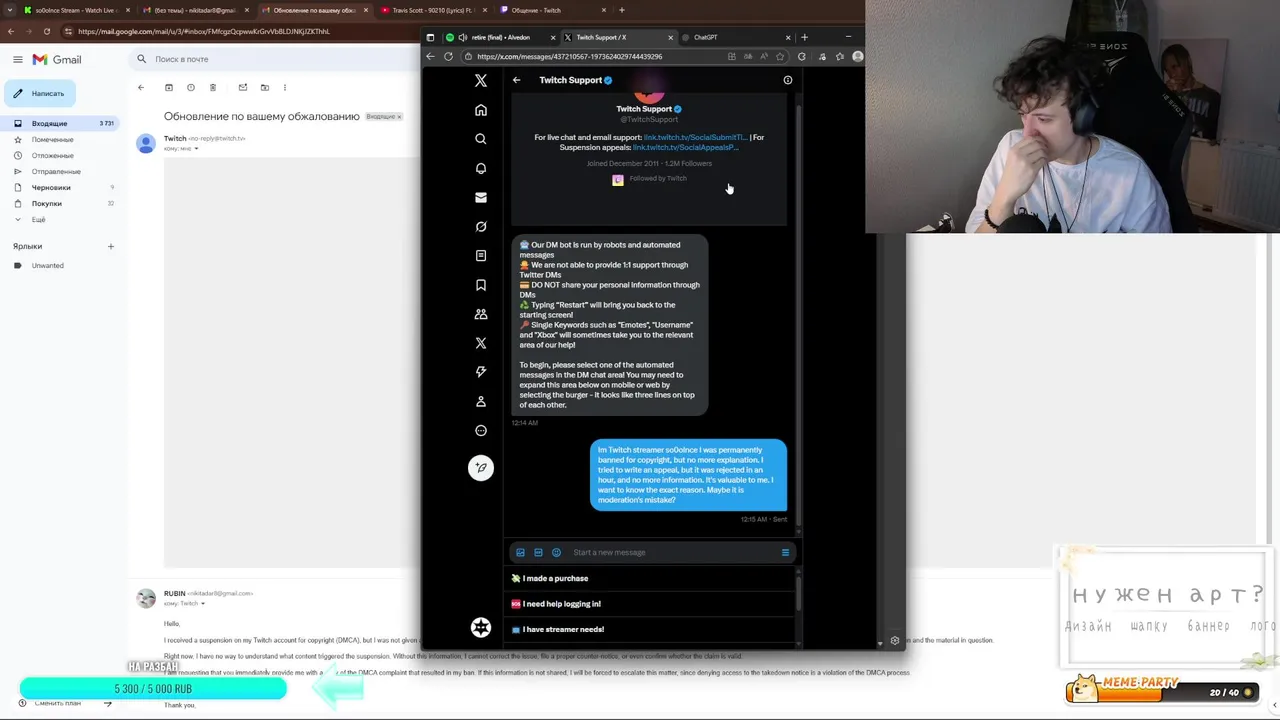Image resolution: width=1280 pixels, height=720 pixels.
Task: Open X Messages envelope icon
Action: click(x=481, y=197)
